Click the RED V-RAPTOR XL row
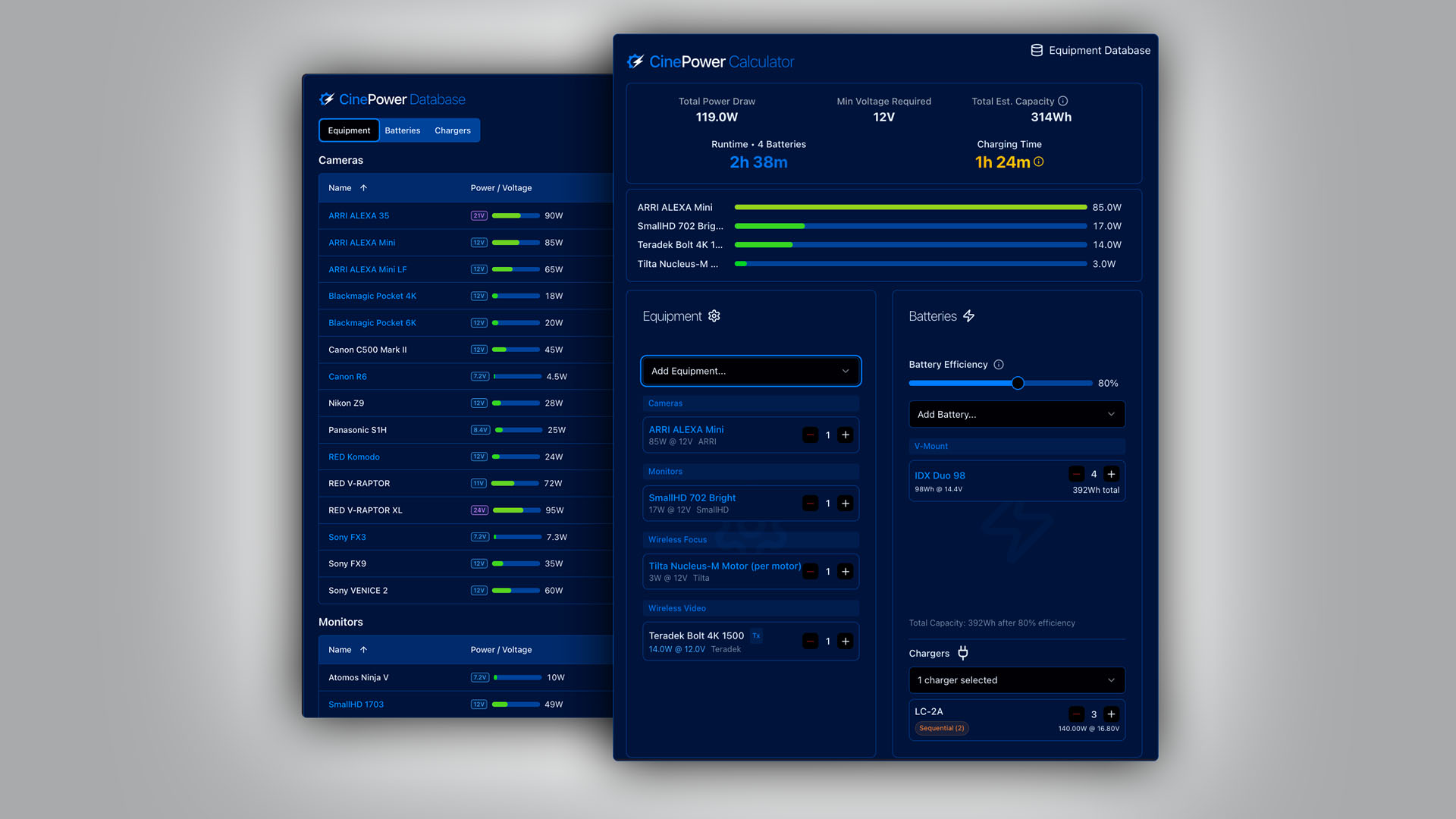The width and height of the screenshot is (1456, 819). 466,510
